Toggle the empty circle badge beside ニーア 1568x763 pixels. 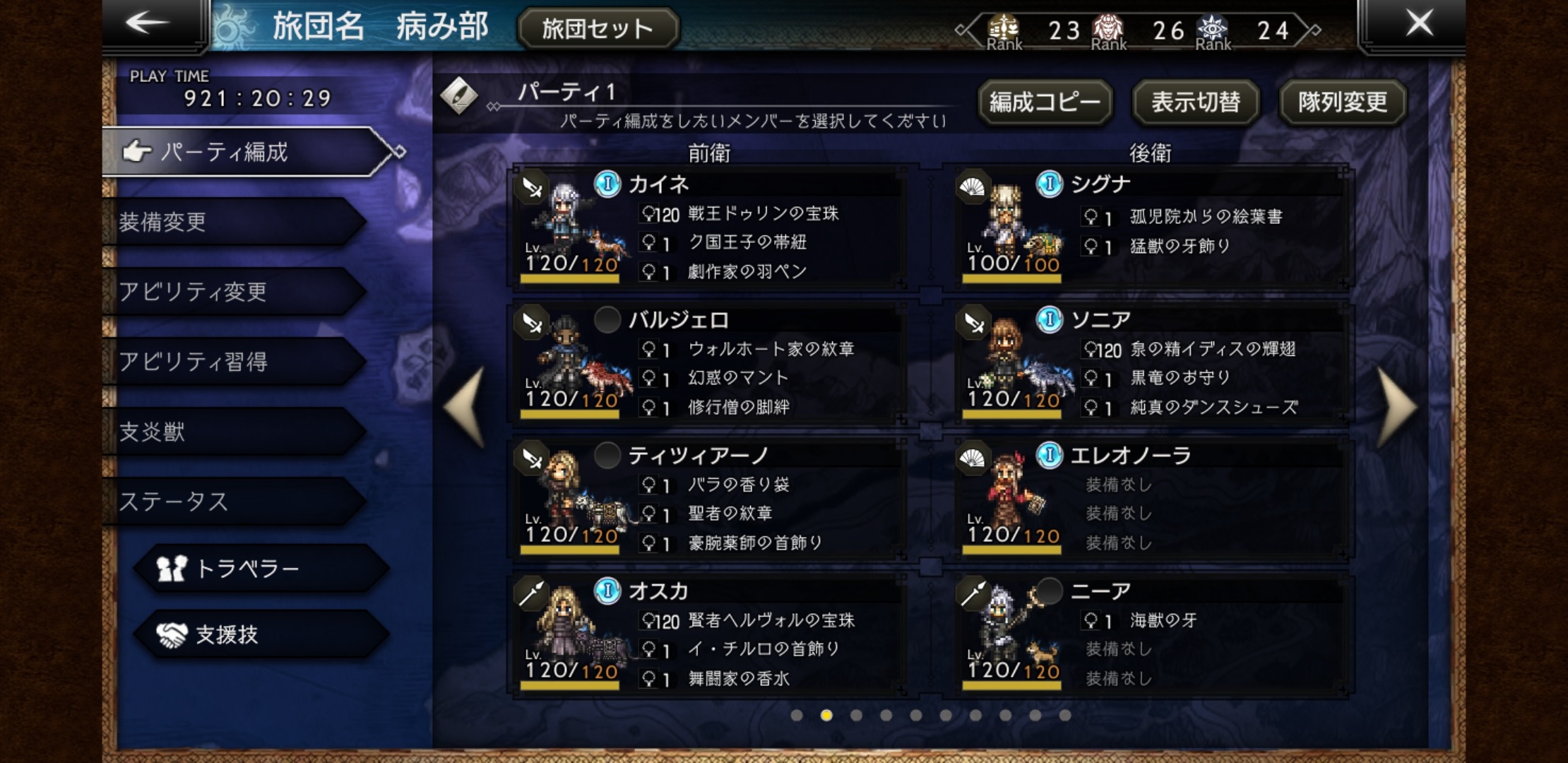click(x=1050, y=591)
